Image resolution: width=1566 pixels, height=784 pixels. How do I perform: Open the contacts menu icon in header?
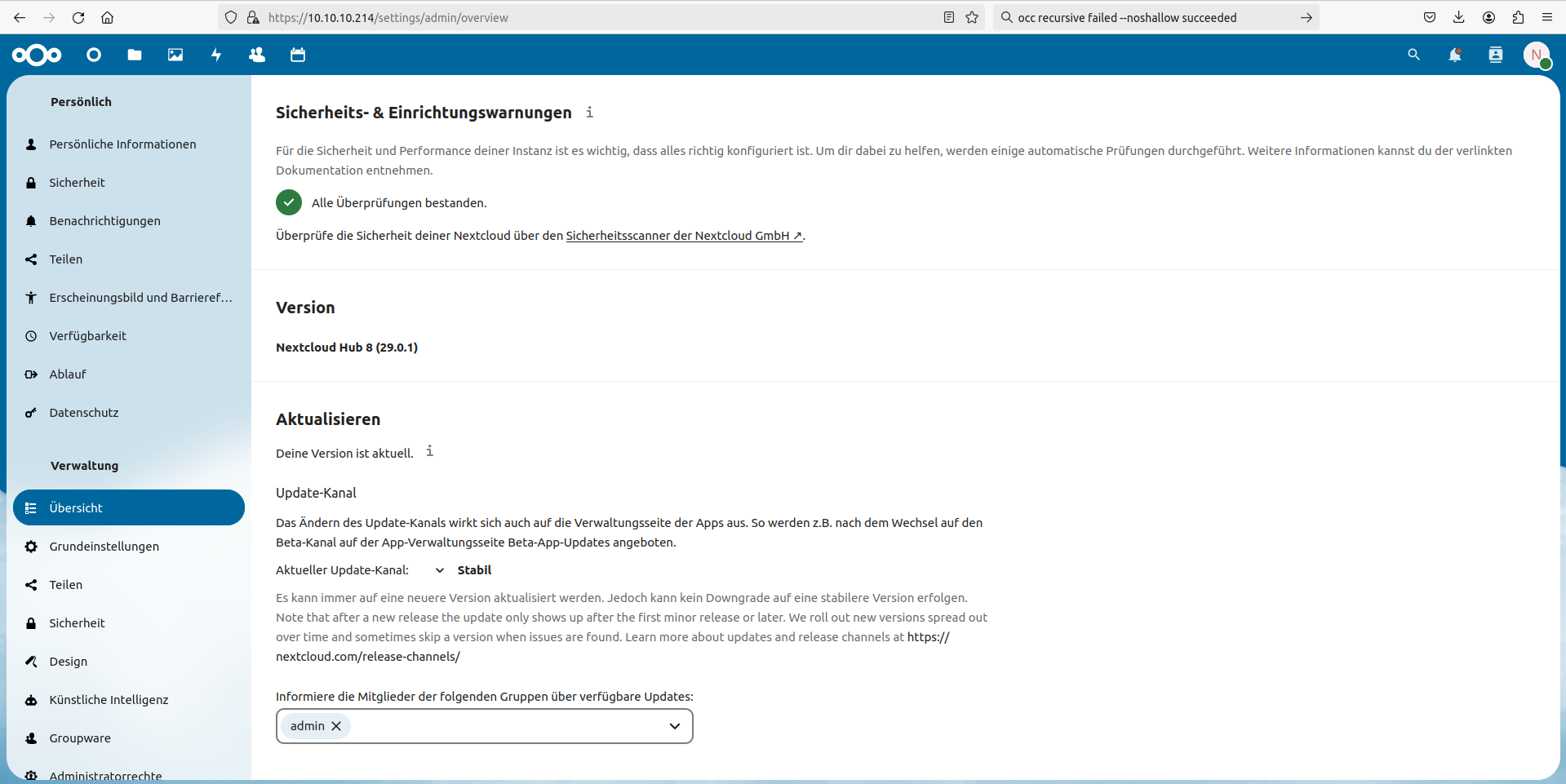point(1496,55)
